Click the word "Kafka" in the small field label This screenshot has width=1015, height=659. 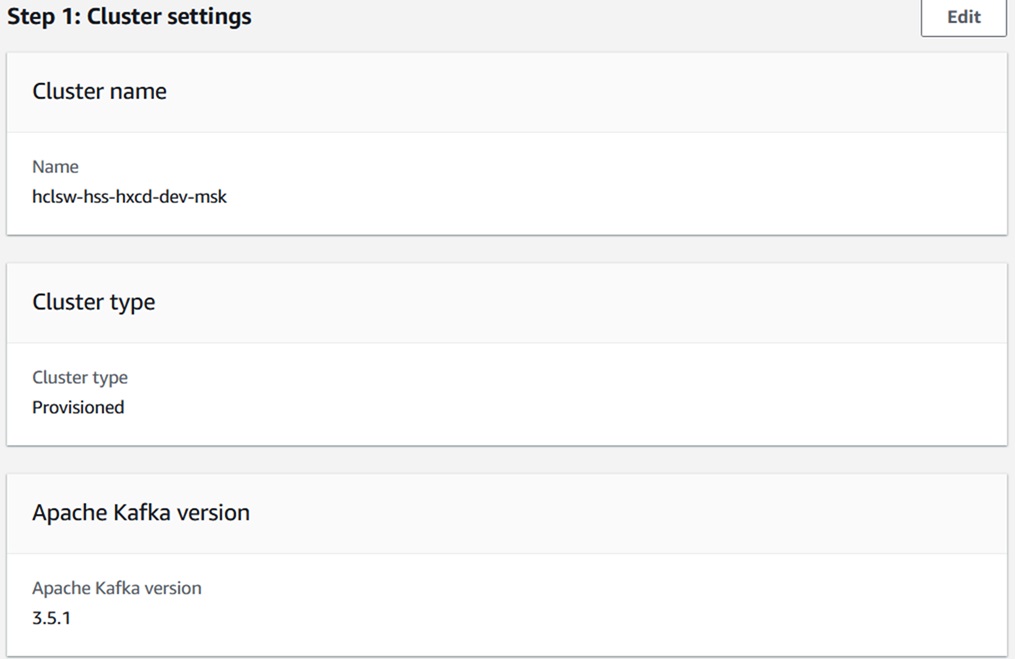[x=117, y=588]
